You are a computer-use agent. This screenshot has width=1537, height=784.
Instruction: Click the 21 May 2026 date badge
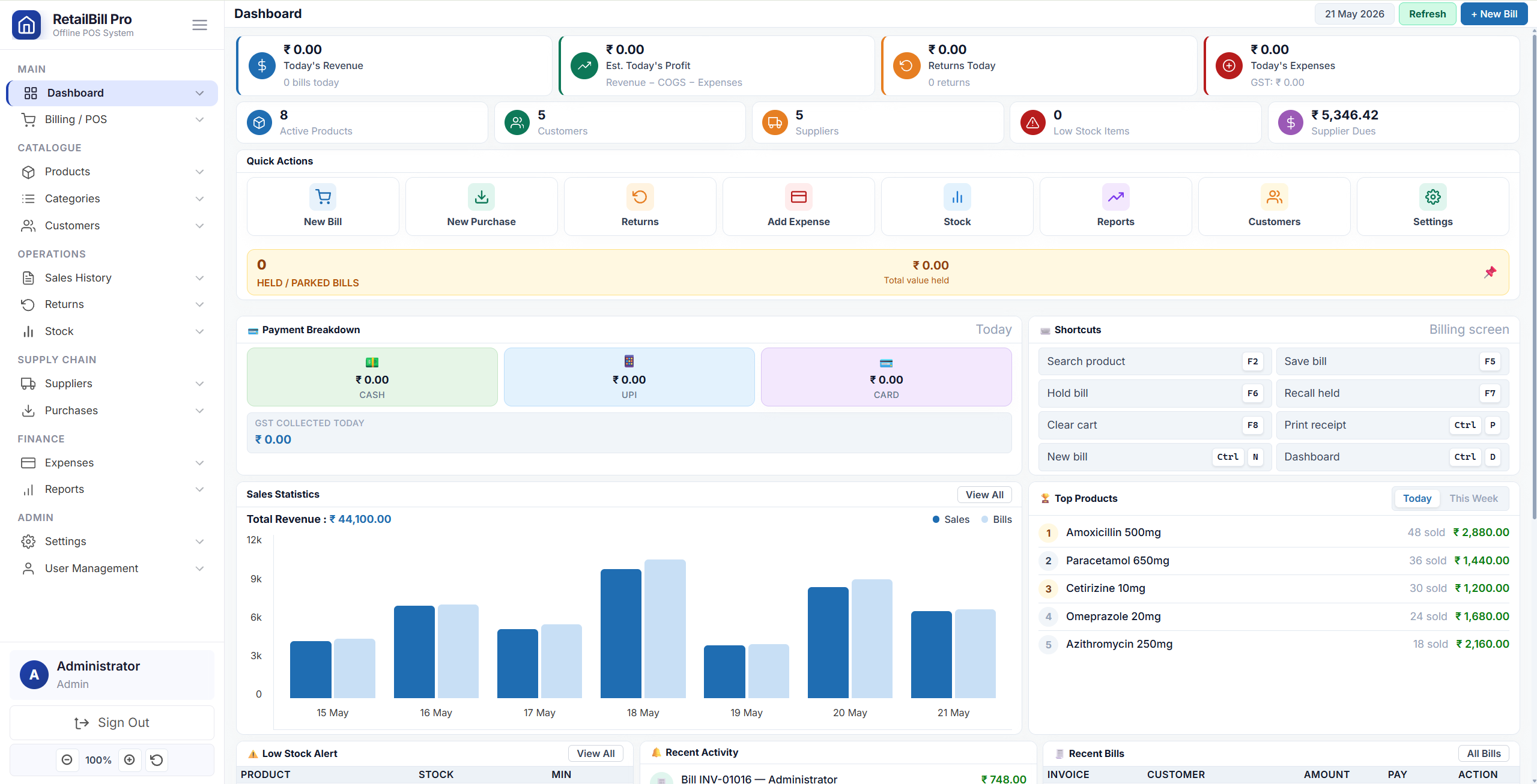pos(1354,14)
